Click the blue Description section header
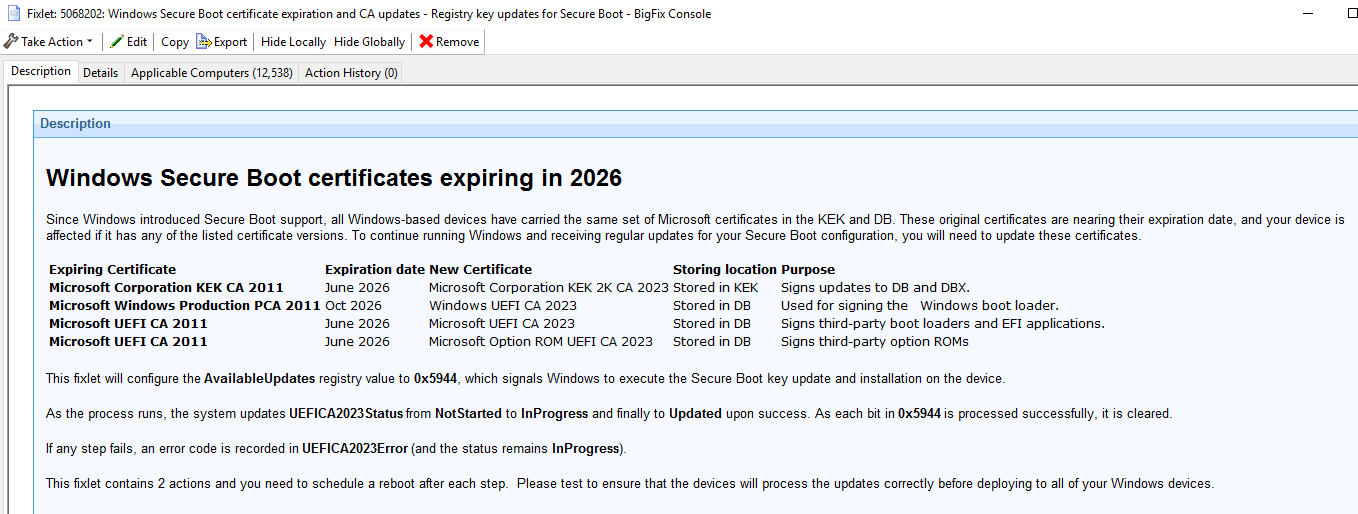 coord(75,124)
